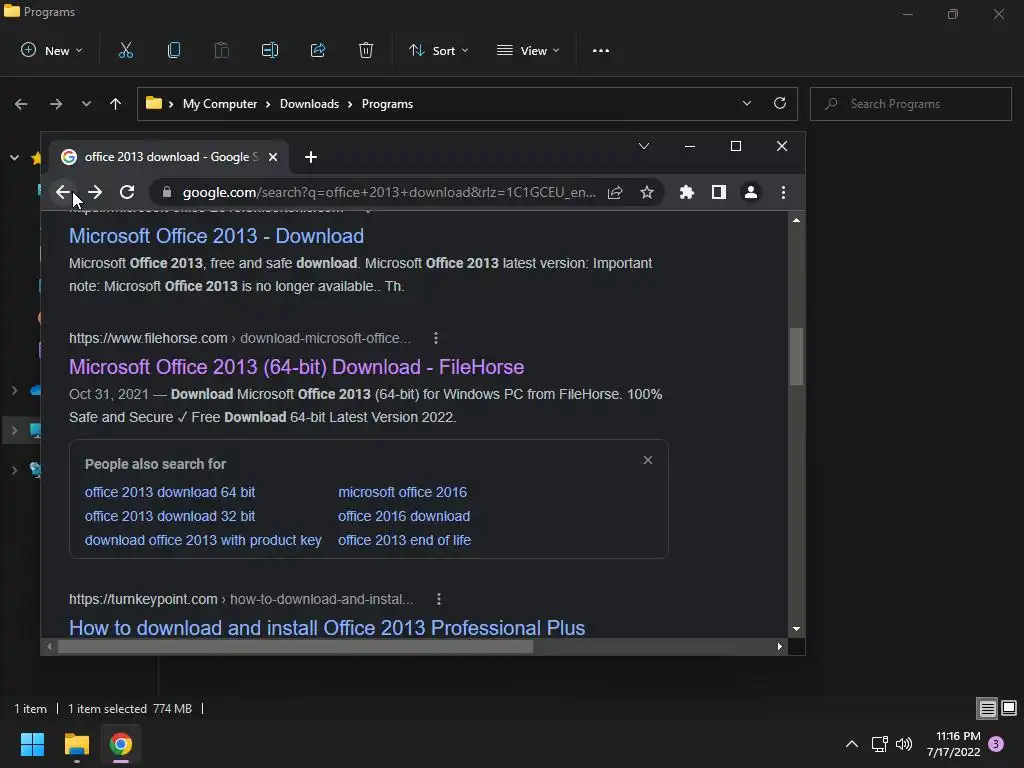Click My Computer in the breadcrumb path
This screenshot has height=768, width=1024.
219,104
